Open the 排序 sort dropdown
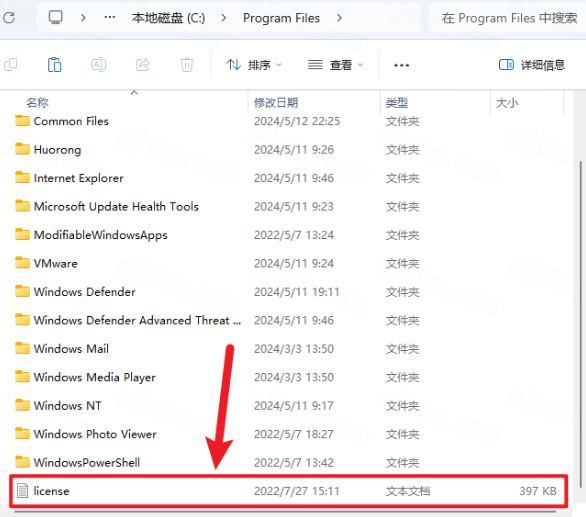Screen dimensions: 586x517 [x=254, y=65]
